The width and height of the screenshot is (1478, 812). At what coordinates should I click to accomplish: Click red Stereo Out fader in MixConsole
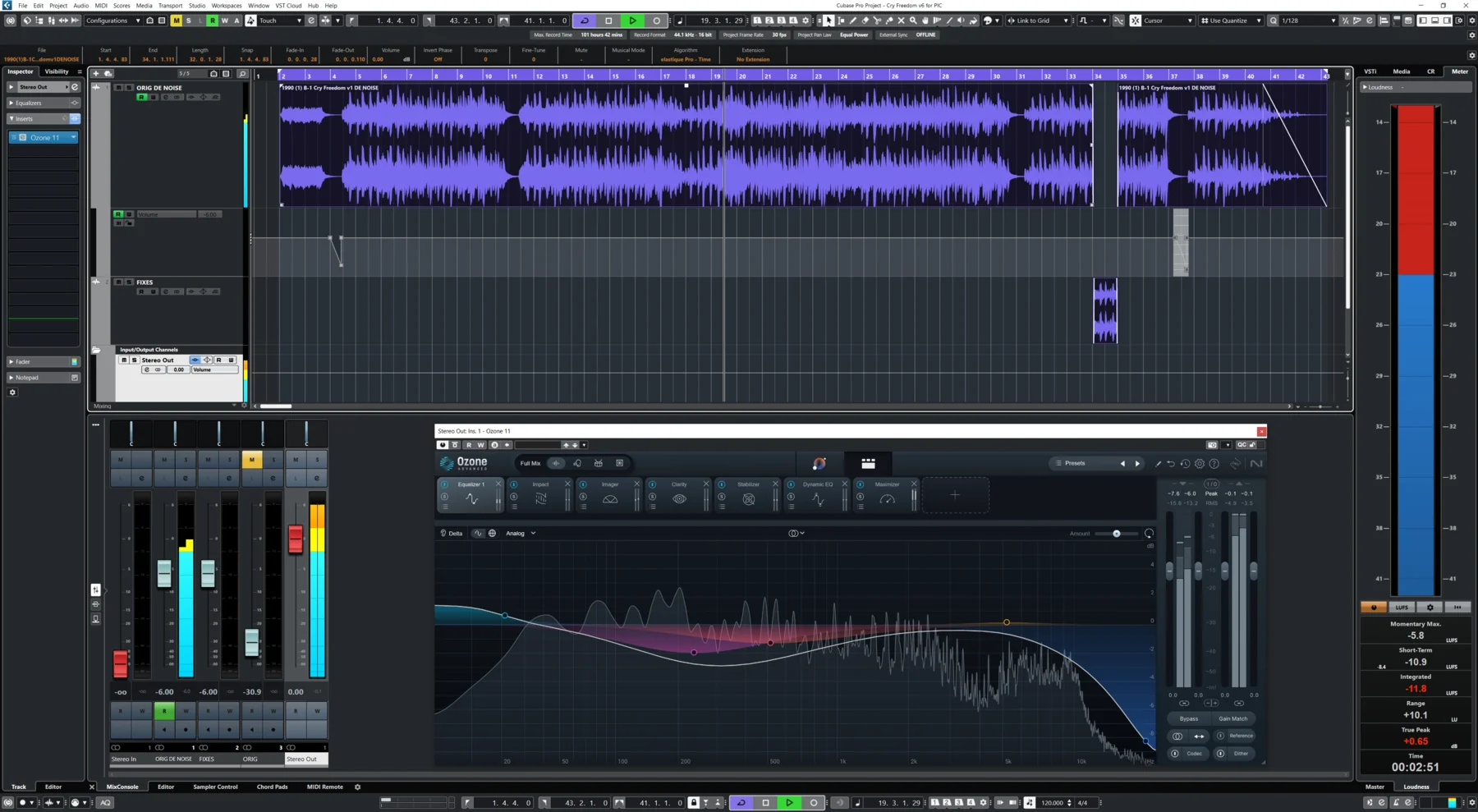(296, 539)
